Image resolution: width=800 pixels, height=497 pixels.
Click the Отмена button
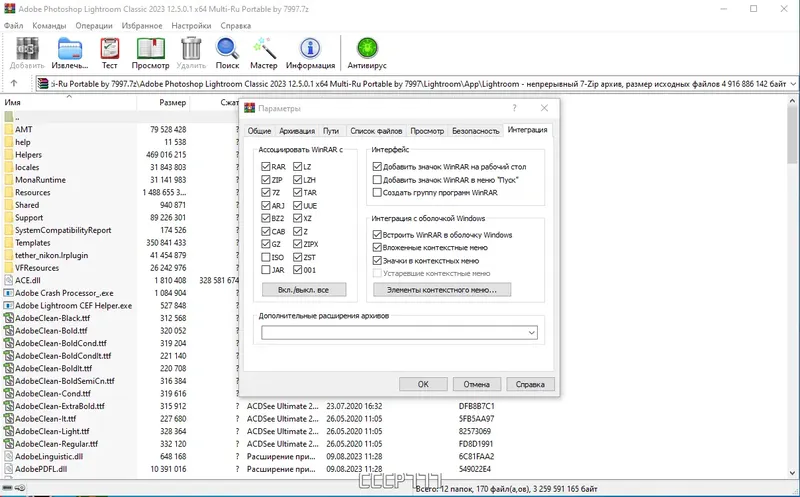point(477,384)
